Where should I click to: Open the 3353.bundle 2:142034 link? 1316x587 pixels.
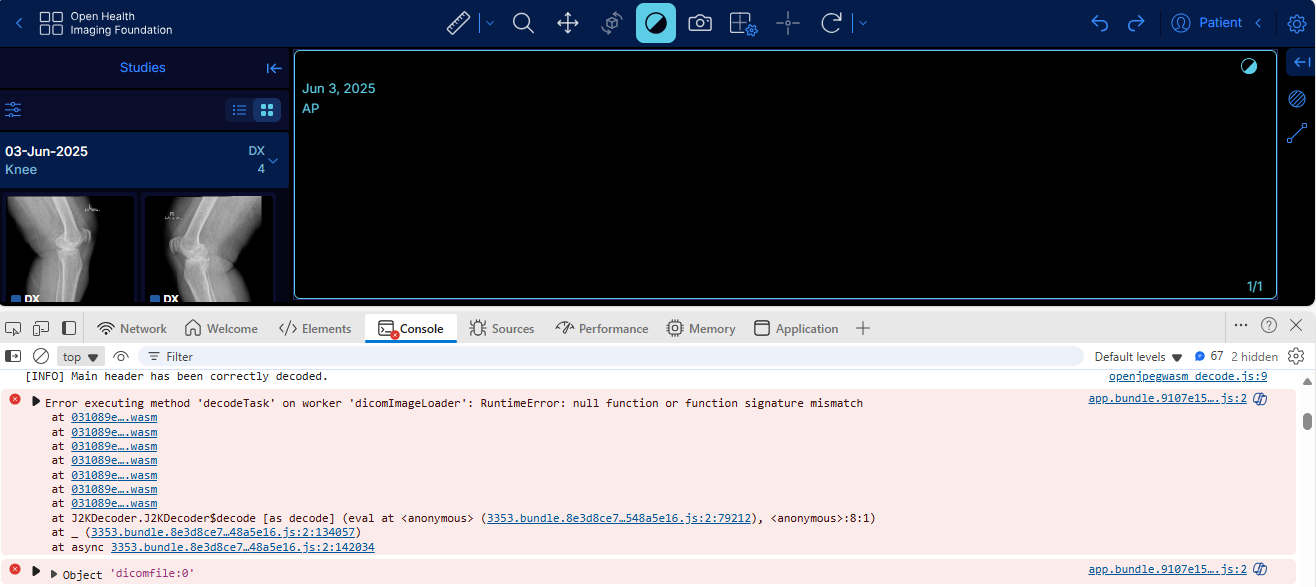coord(242,547)
